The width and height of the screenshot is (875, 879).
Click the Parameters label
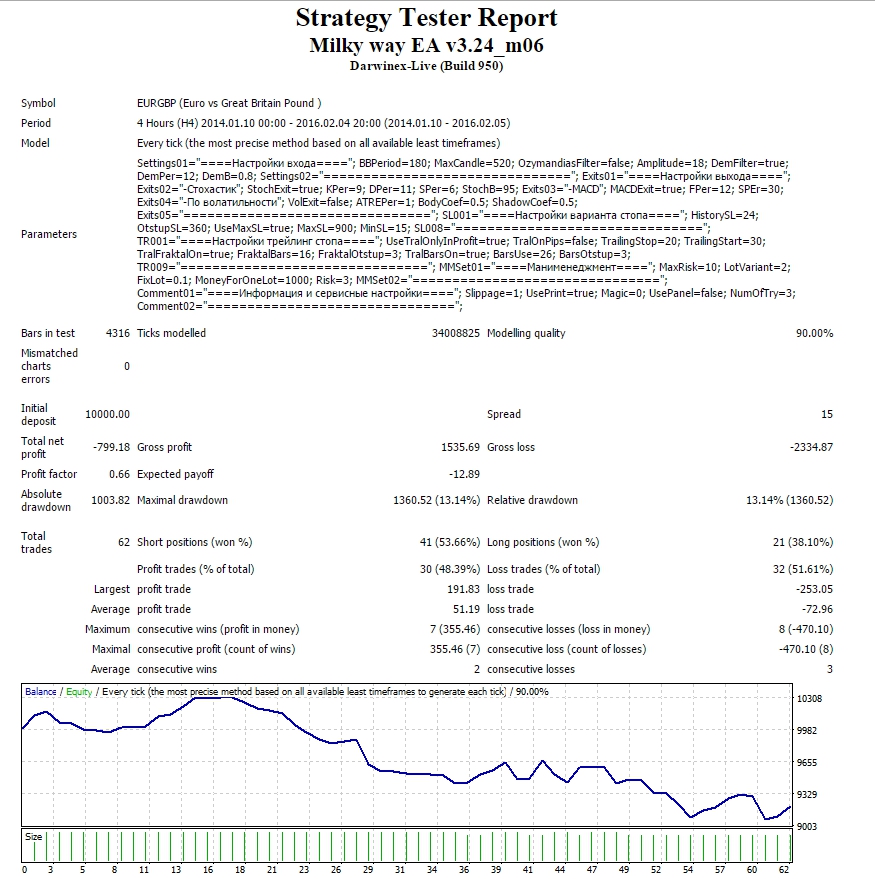(49, 234)
